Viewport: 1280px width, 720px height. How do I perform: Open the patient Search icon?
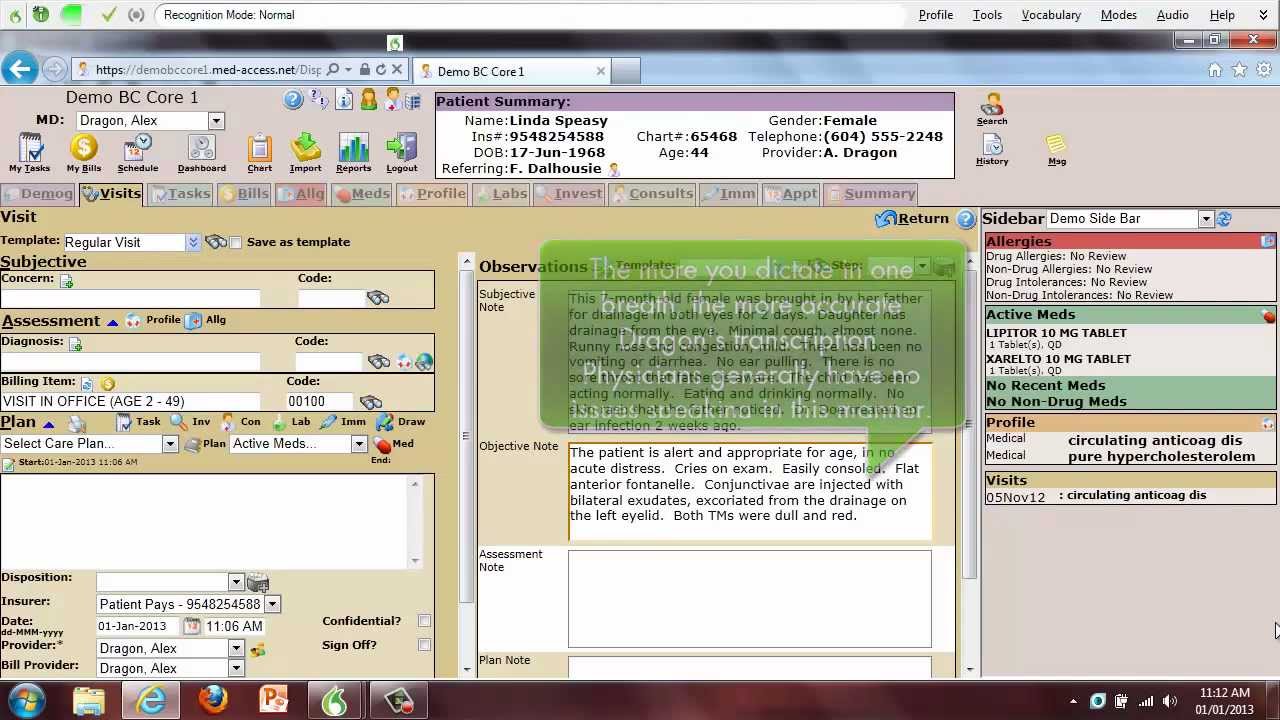pos(992,110)
